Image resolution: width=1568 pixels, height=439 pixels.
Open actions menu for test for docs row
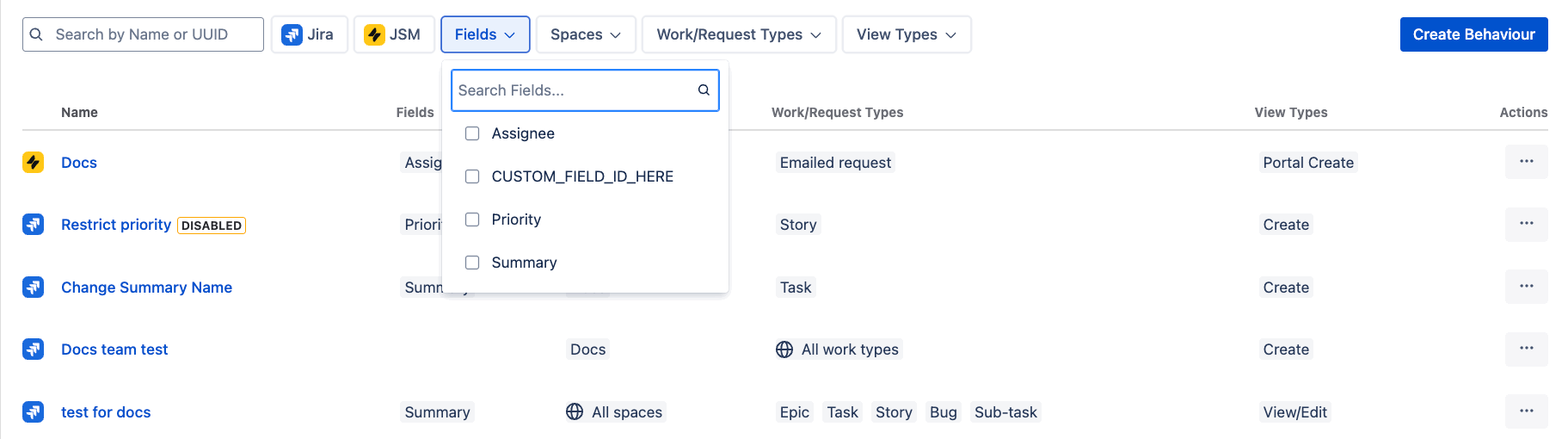point(1526,411)
